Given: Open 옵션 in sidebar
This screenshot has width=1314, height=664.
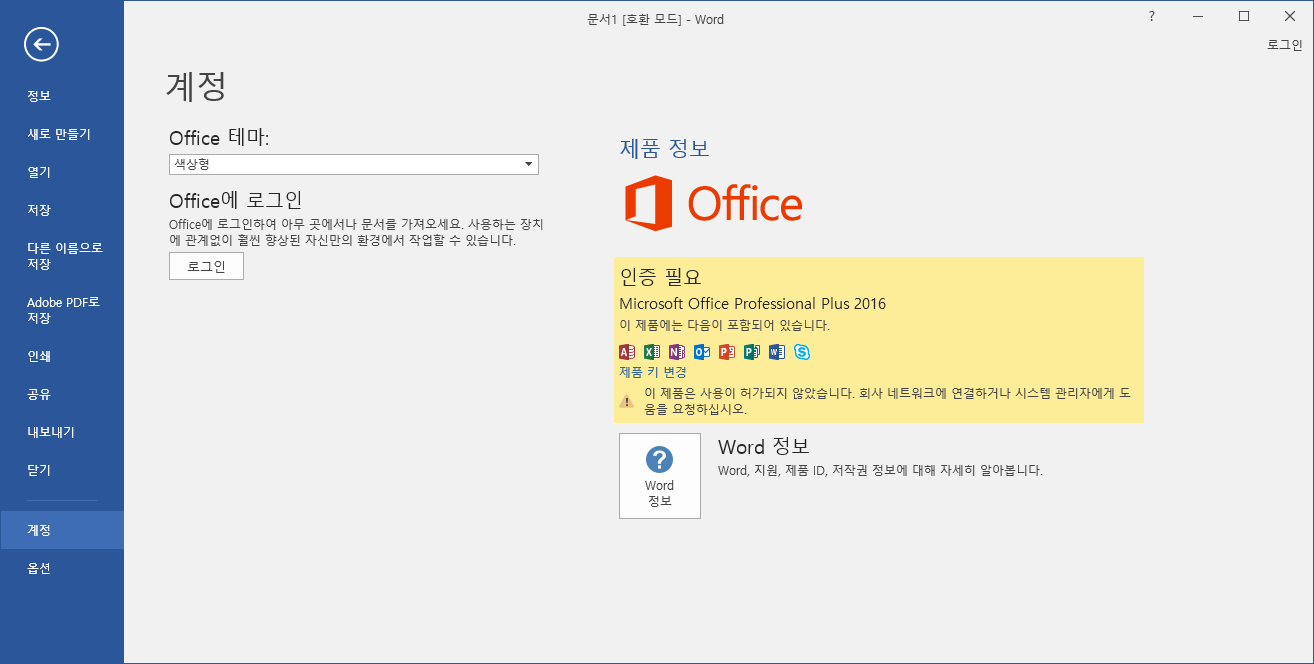Looking at the screenshot, I should coord(62,568).
